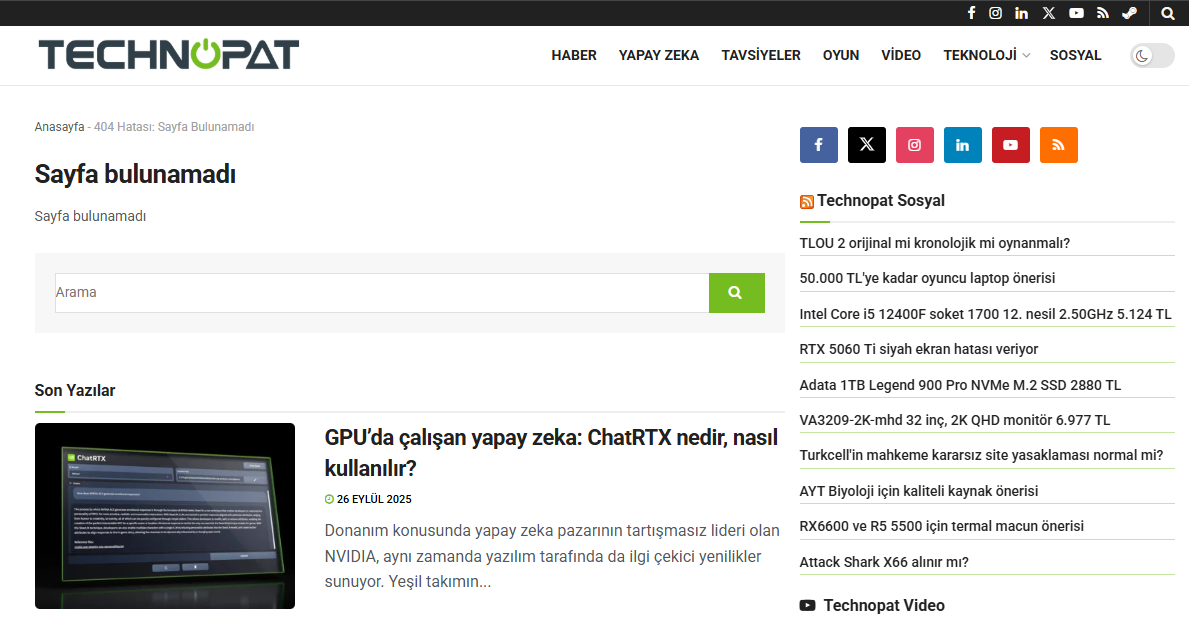Open YouTube icon in top black bar
This screenshot has height=623, width=1189.
click(x=1076, y=13)
